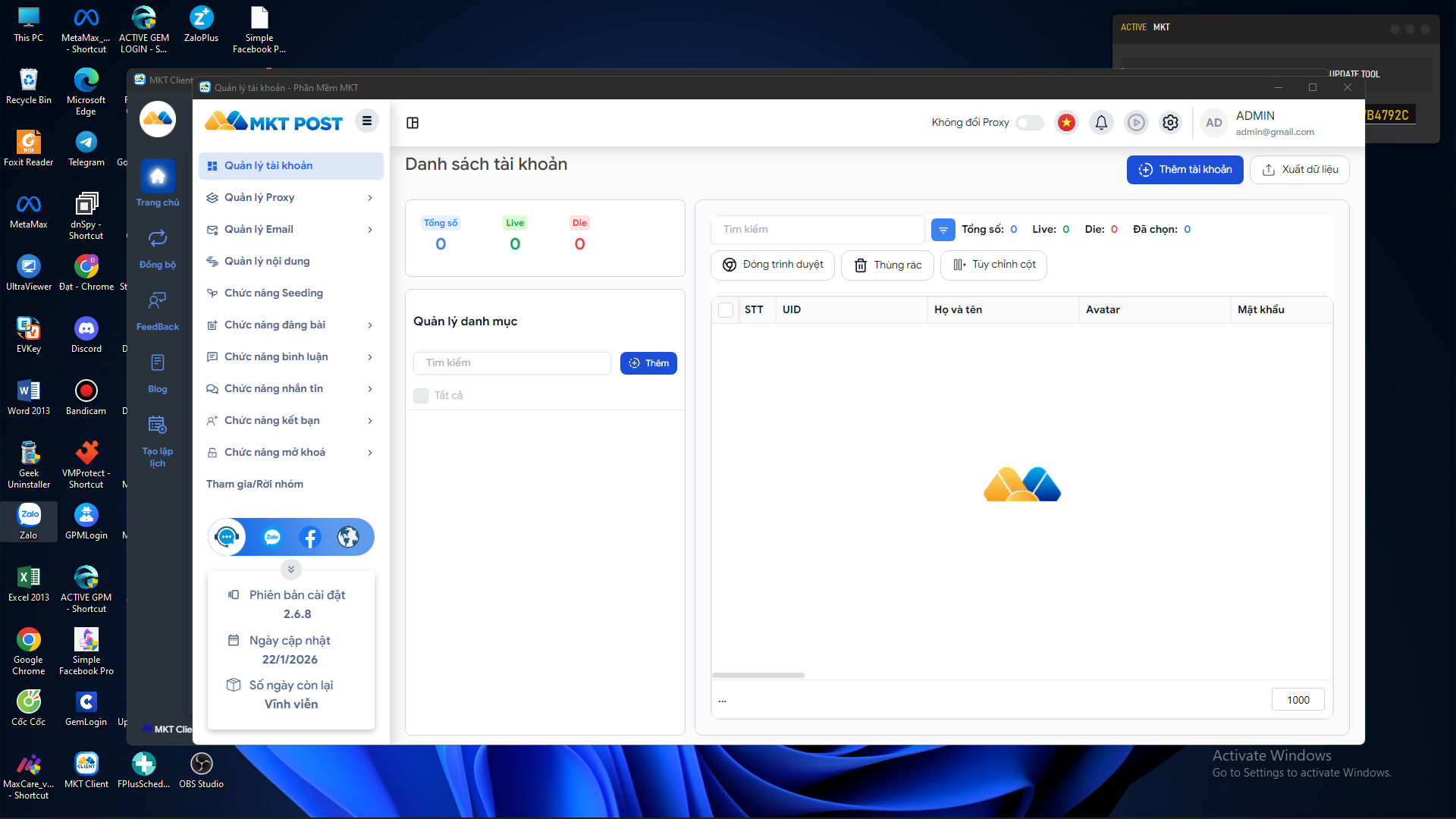Viewport: 1456px width, 819px height.
Task: Open the Facebook contact icon
Action: (310, 537)
